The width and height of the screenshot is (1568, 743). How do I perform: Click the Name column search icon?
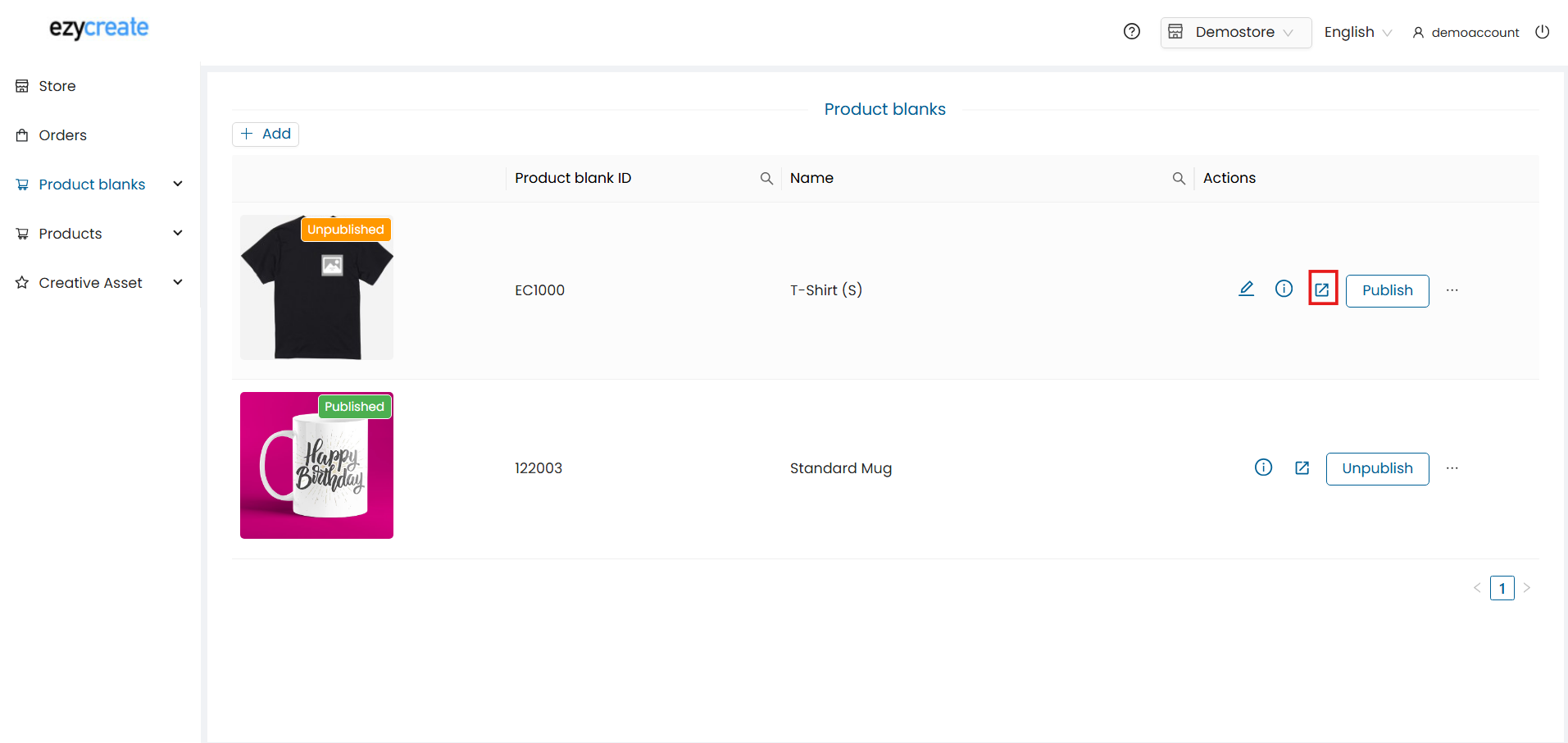(1179, 179)
